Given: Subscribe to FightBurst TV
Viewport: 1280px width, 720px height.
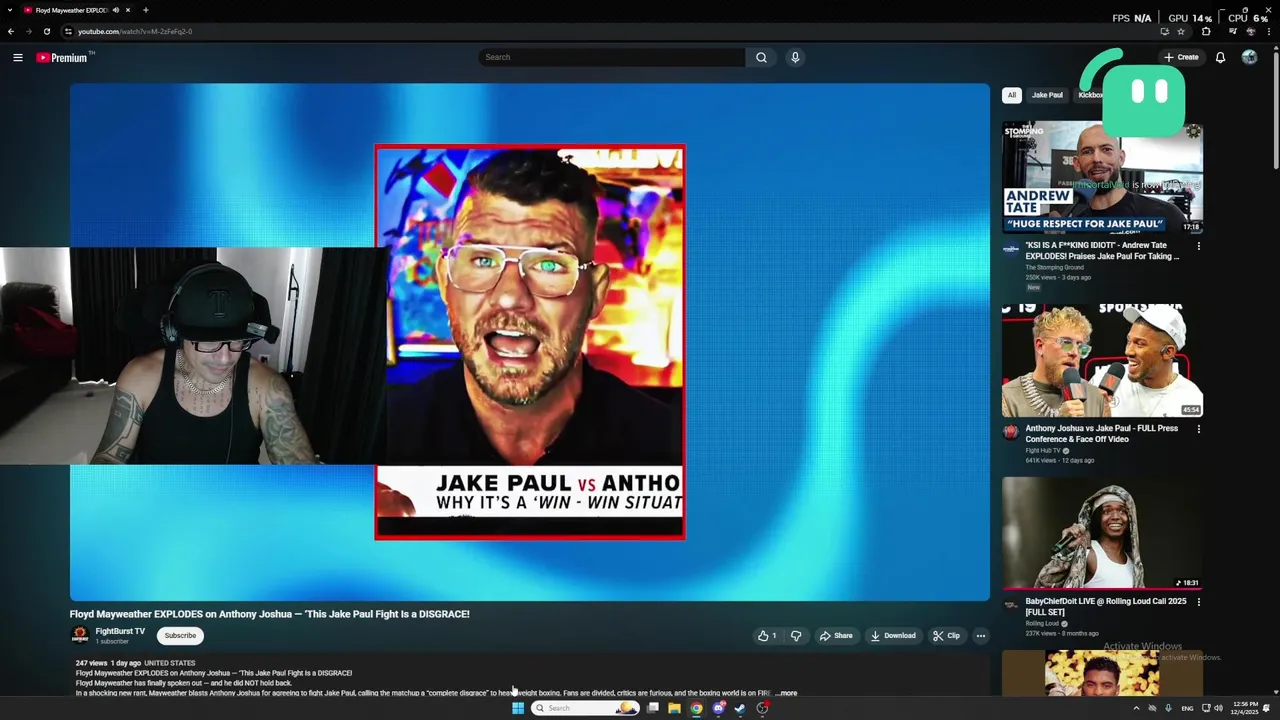Looking at the screenshot, I should click(180, 636).
